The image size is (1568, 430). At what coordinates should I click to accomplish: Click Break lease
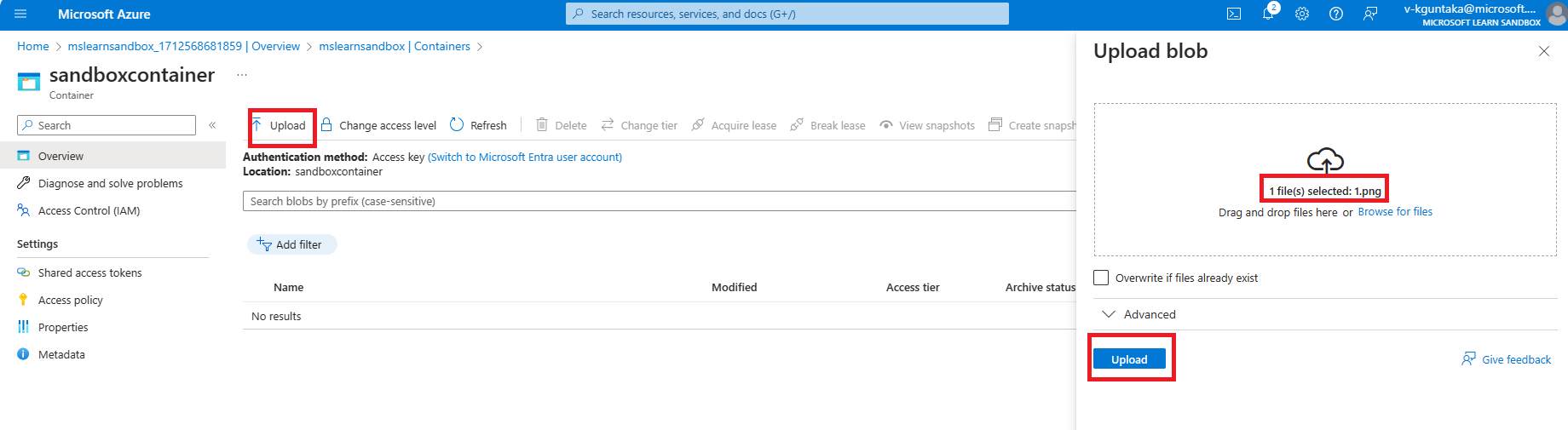(x=827, y=126)
